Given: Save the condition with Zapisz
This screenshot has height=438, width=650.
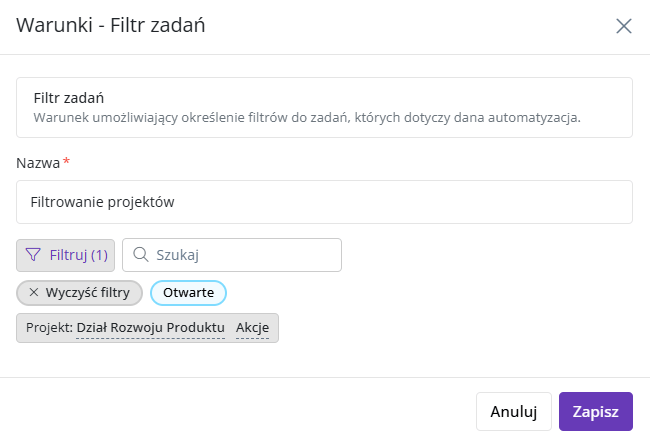Looking at the screenshot, I should pyautogui.click(x=596, y=411).
